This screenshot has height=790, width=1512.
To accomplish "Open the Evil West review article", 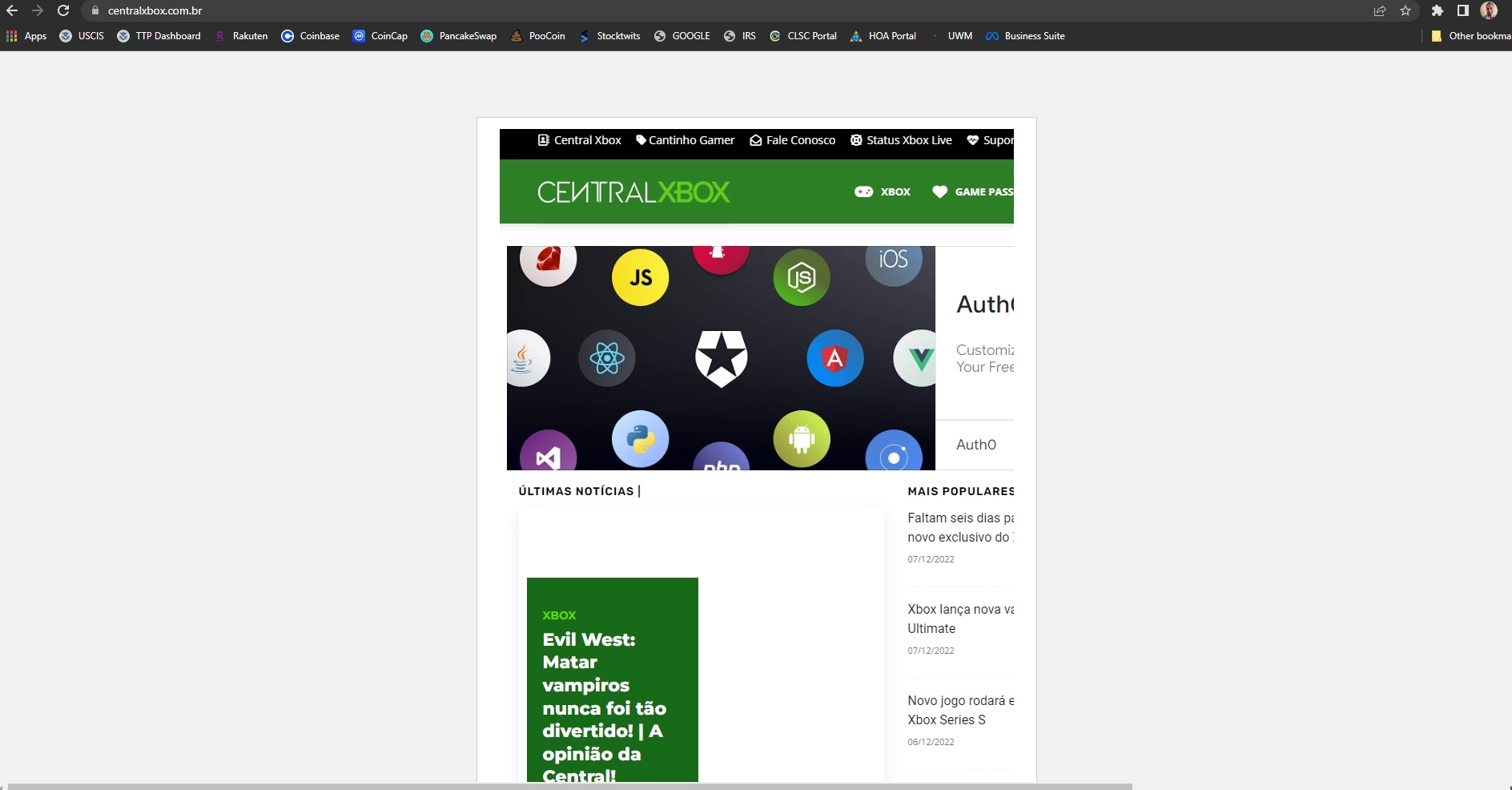I will (605, 707).
